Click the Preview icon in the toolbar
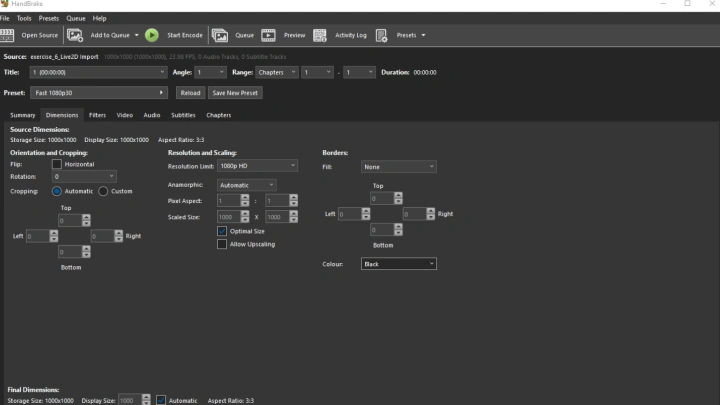 (269, 35)
